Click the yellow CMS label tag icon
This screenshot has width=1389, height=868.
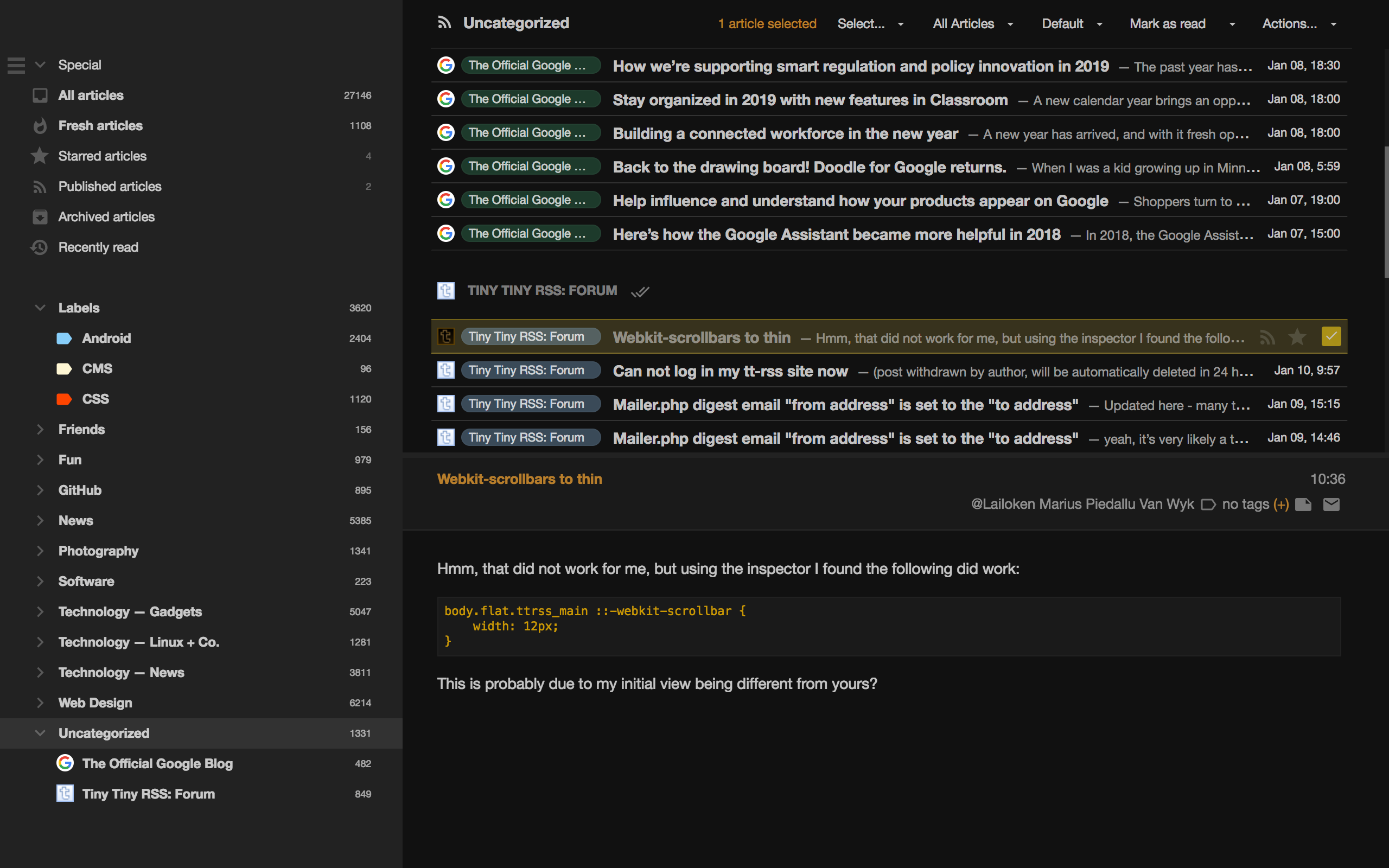[64, 369]
